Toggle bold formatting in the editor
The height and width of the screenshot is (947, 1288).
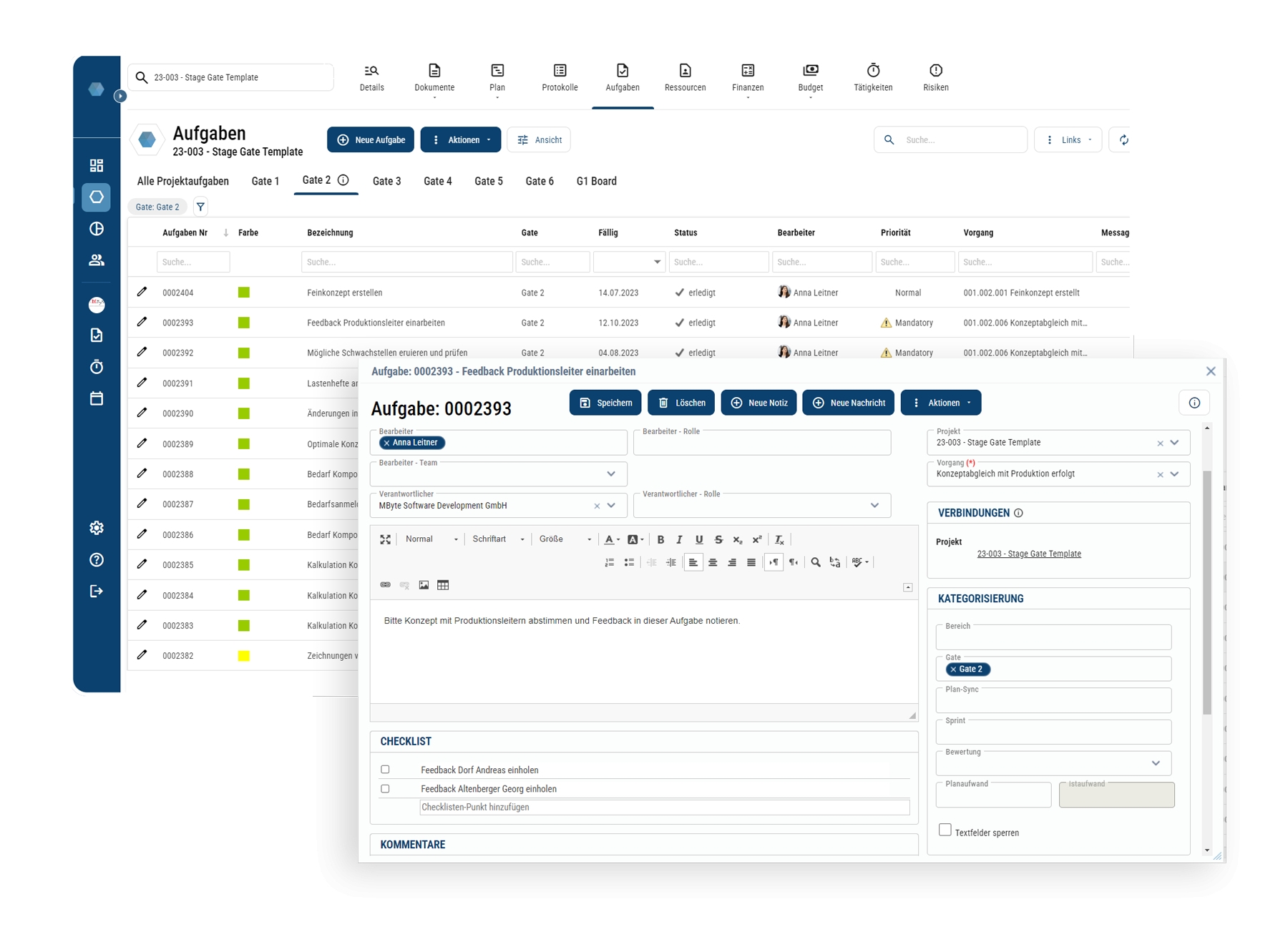pos(660,539)
